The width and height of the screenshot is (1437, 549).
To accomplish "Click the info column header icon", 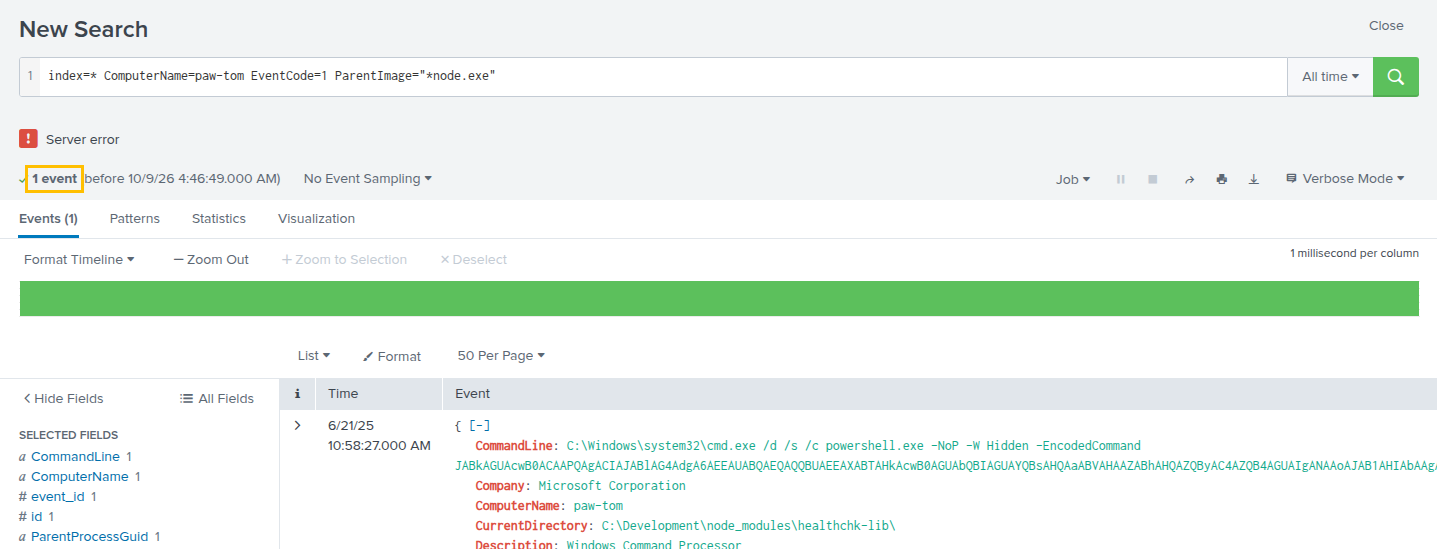I will click(297, 394).
